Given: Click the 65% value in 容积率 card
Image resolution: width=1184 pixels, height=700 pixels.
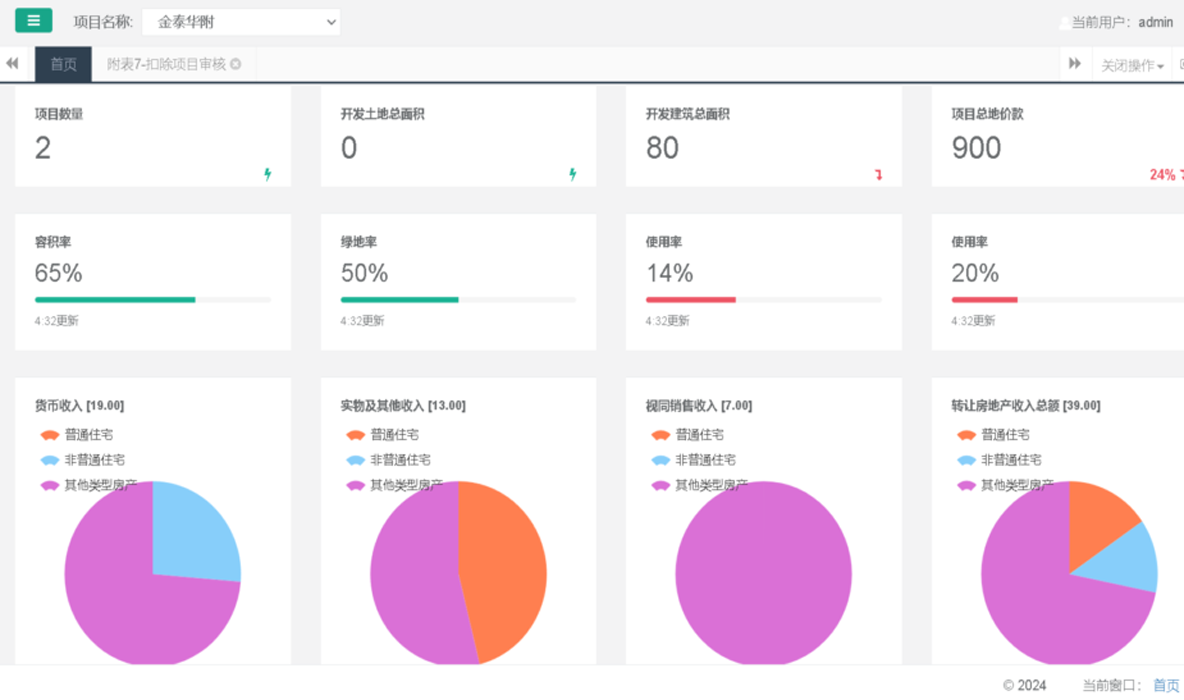Looking at the screenshot, I should (58, 273).
